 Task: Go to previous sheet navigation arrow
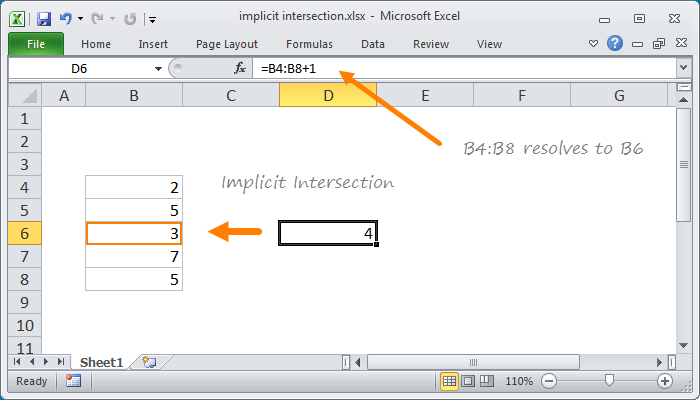pyautogui.click(x=32, y=362)
